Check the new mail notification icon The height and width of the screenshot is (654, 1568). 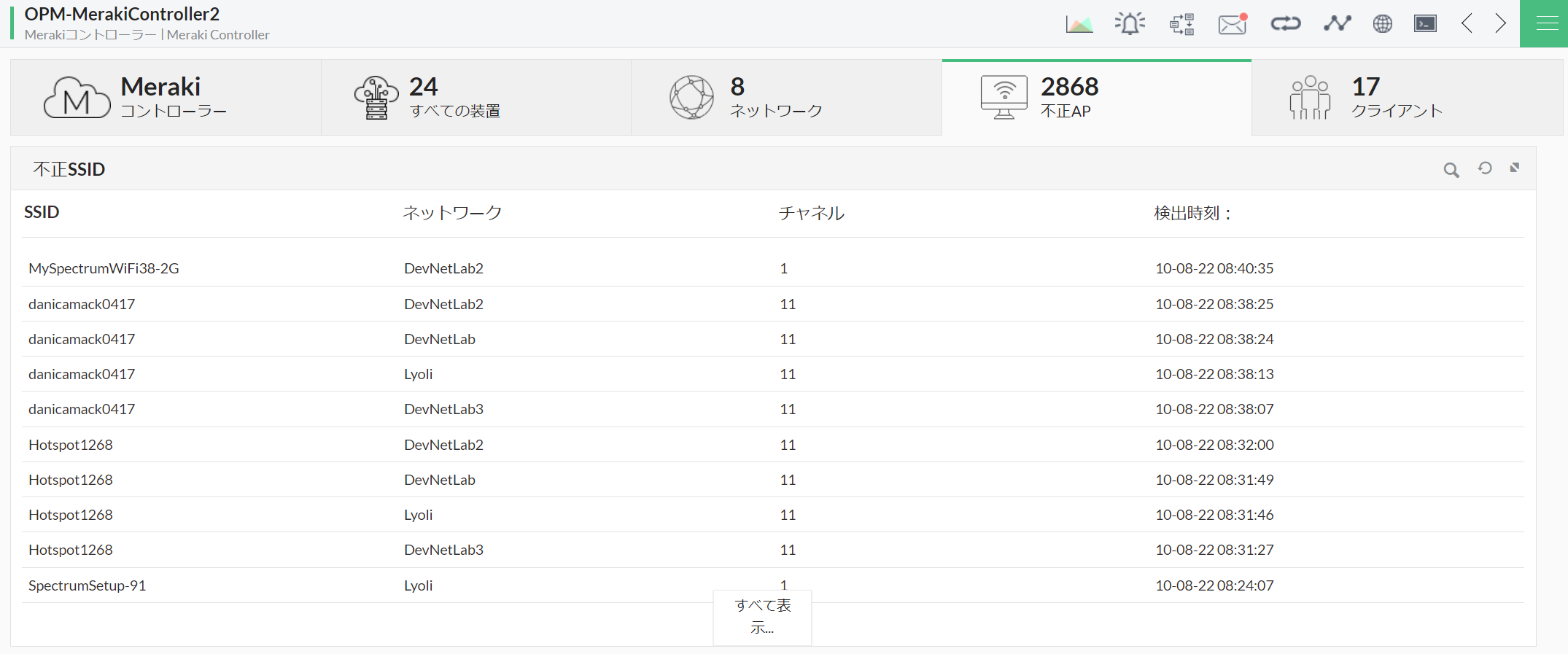pos(1231,23)
